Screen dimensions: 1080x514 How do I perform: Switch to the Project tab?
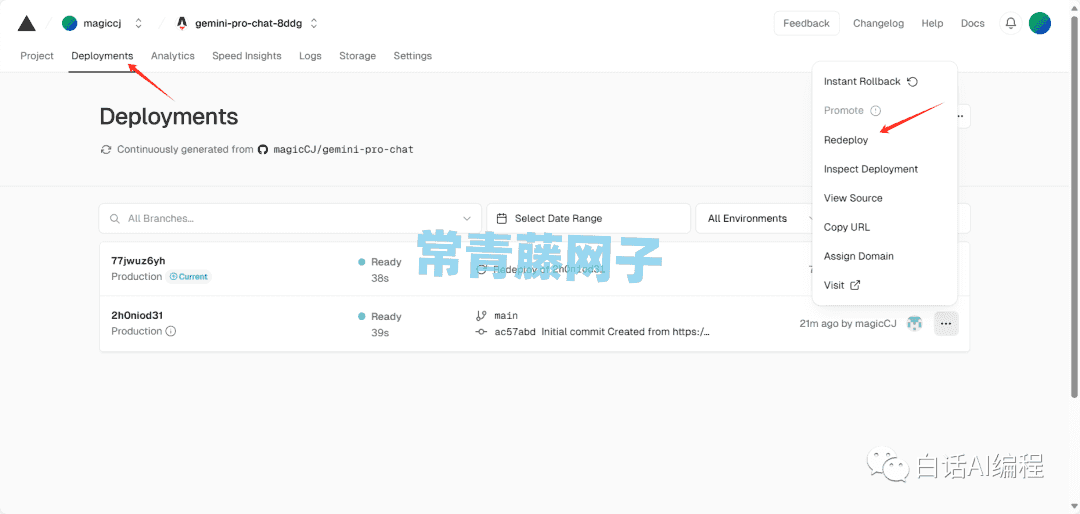[x=37, y=56]
